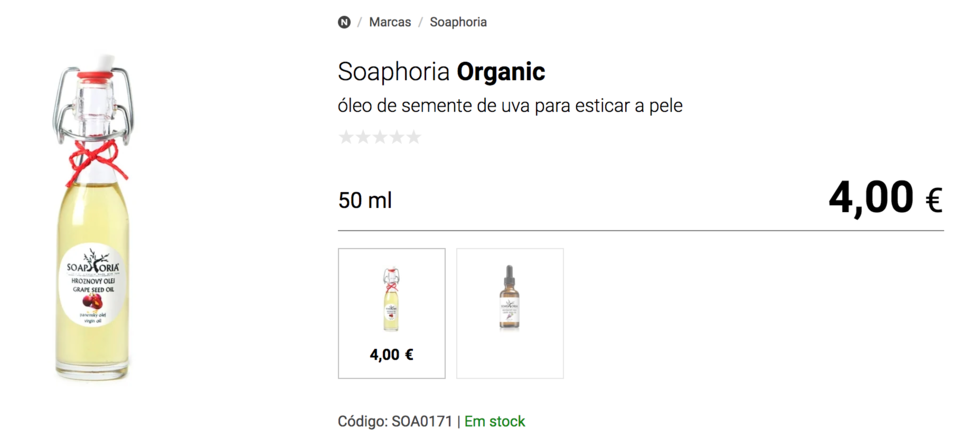Click the Soaphoria logo on the large bottle label
Viewport: 960px width, 437px height.
(x=93, y=267)
